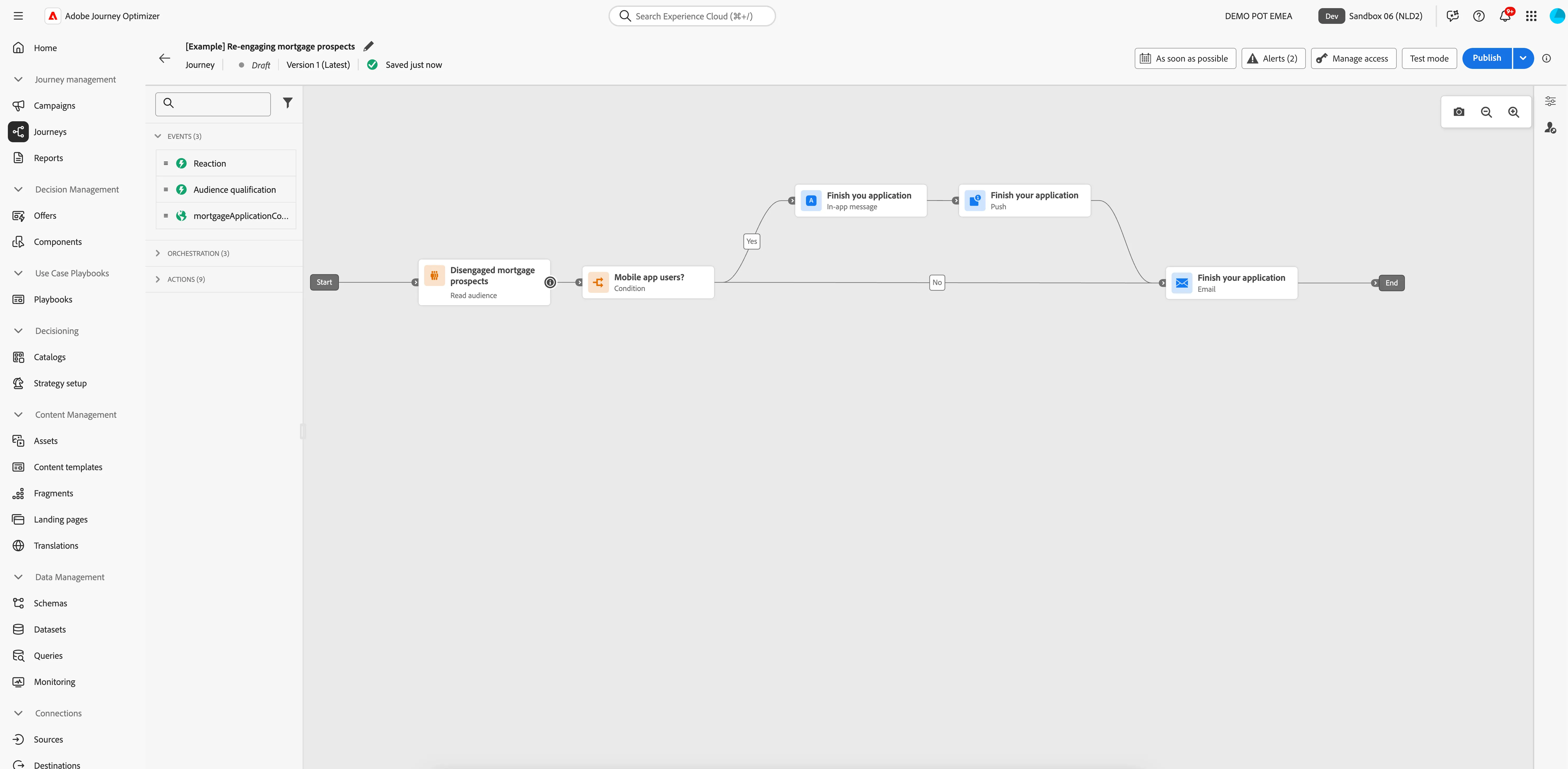Collapse the Content Management nav group
The width and height of the screenshot is (1568, 769).
(18, 415)
